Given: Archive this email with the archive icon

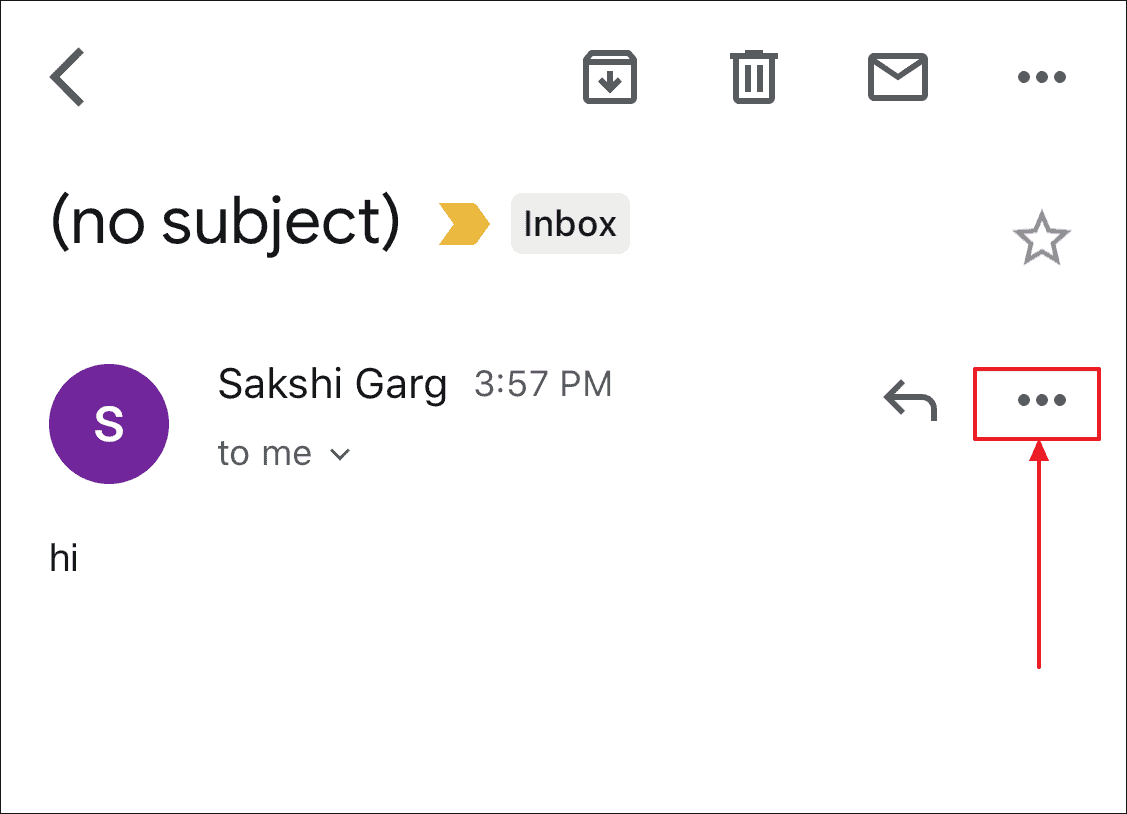Looking at the screenshot, I should coord(610,77).
